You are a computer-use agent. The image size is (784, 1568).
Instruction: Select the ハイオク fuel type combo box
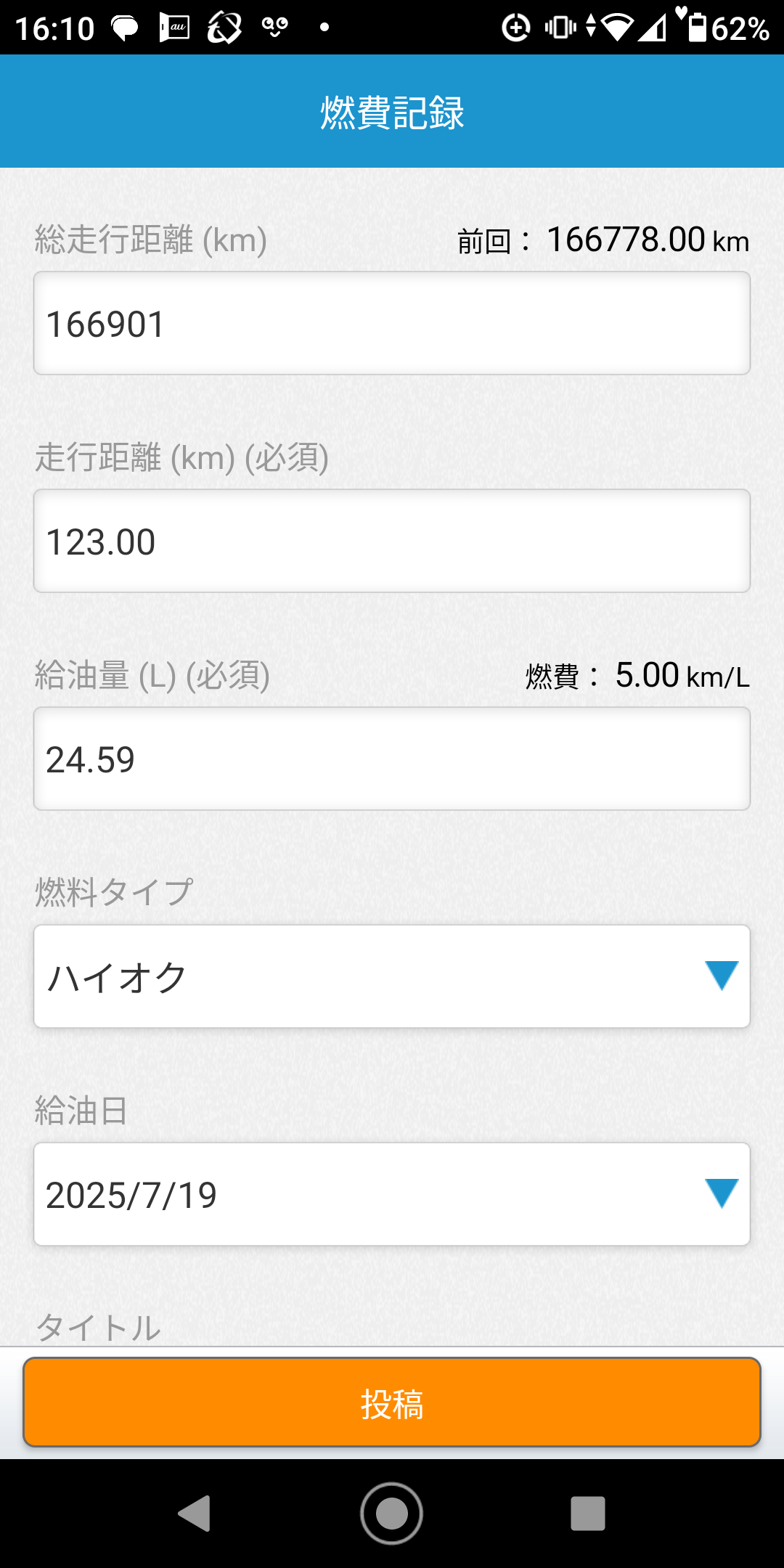click(363, 976)
